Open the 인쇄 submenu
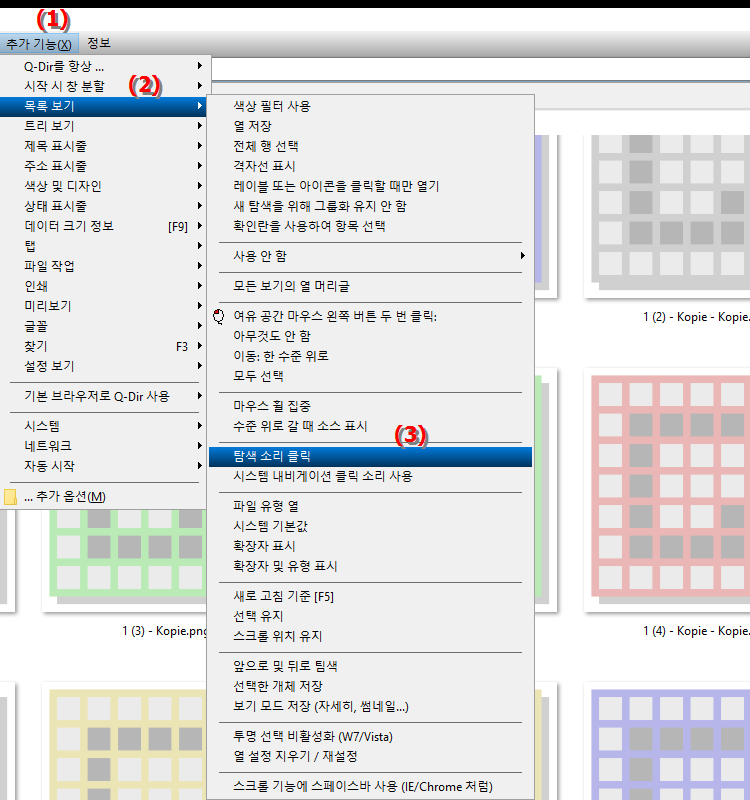 coord(104,286)
